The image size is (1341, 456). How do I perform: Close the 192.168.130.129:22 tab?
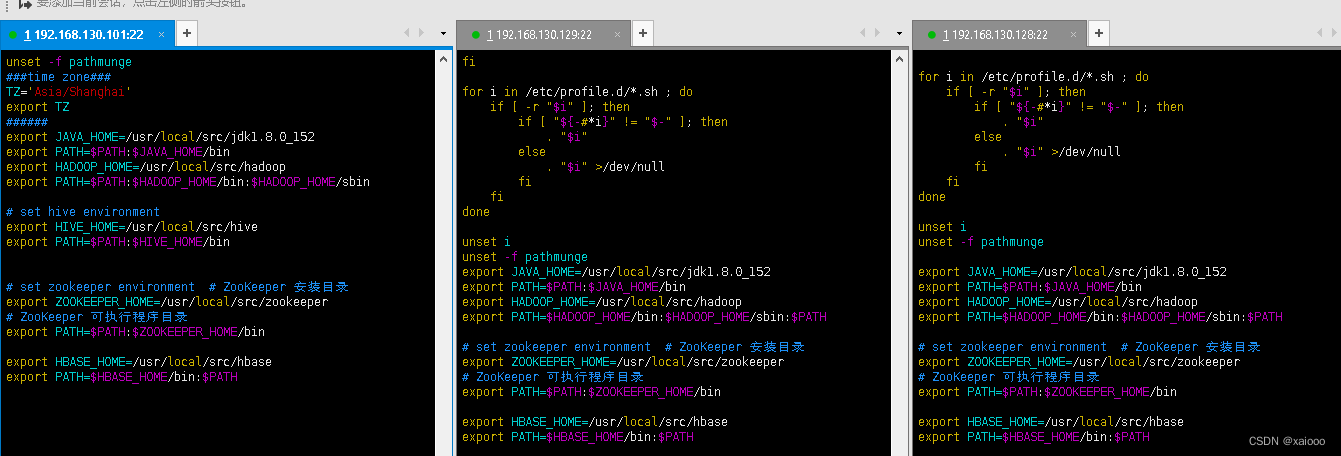[x=618, y=34]
